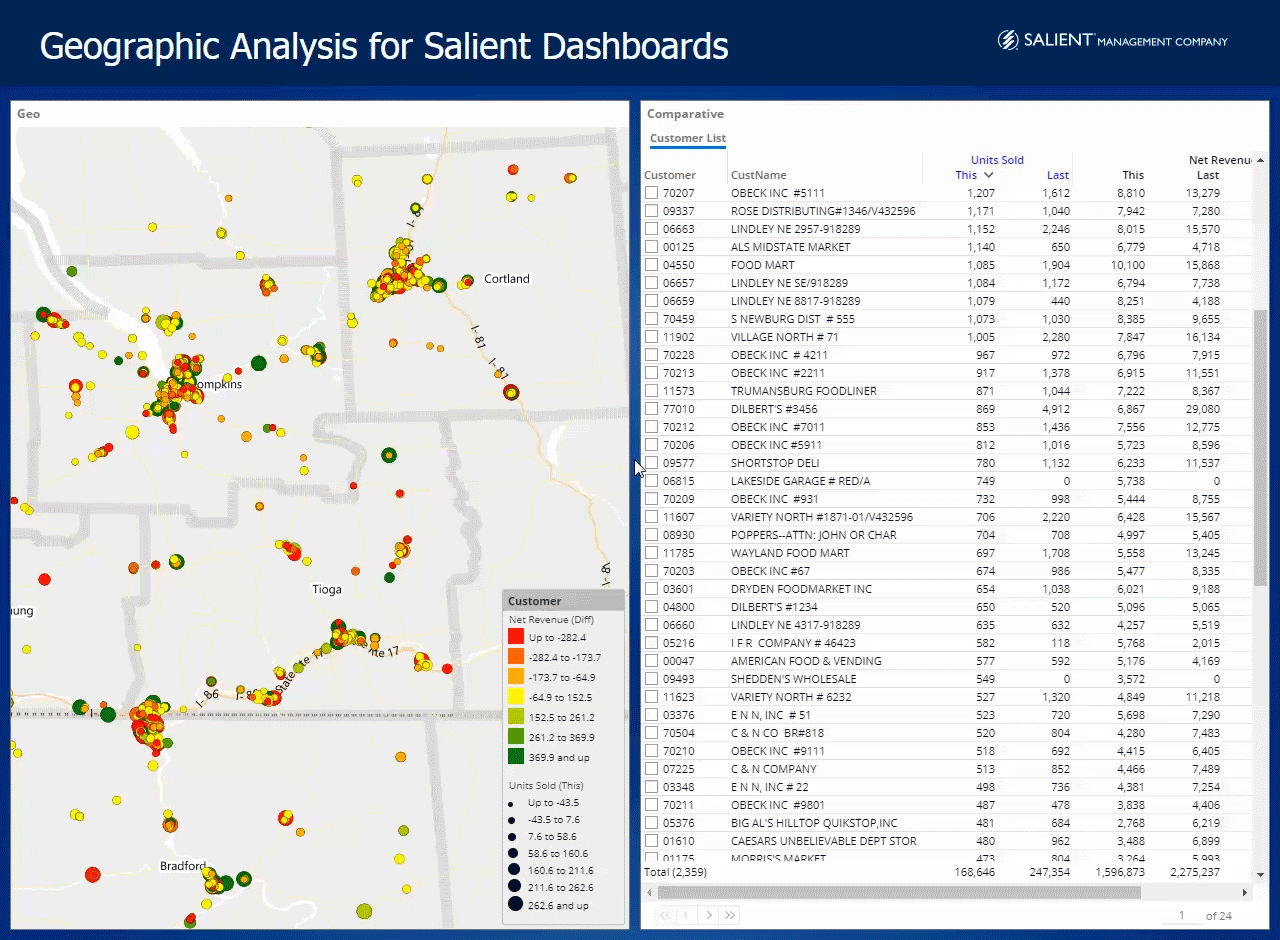Image resolution: width=1280 pixels, height=940 pixels.
Task: Click the table's scroll-up arrow
Action: [x=1259, y=160]
